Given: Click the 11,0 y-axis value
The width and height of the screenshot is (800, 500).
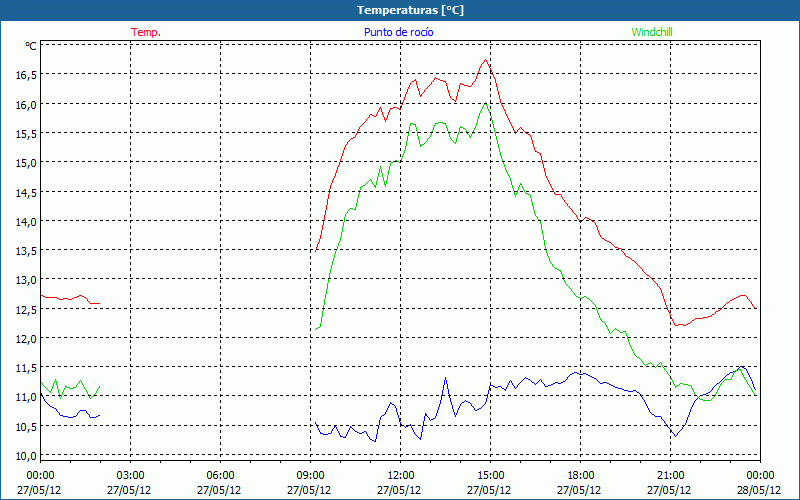Looking at the screenshot, I should click(x=26, y=397).
